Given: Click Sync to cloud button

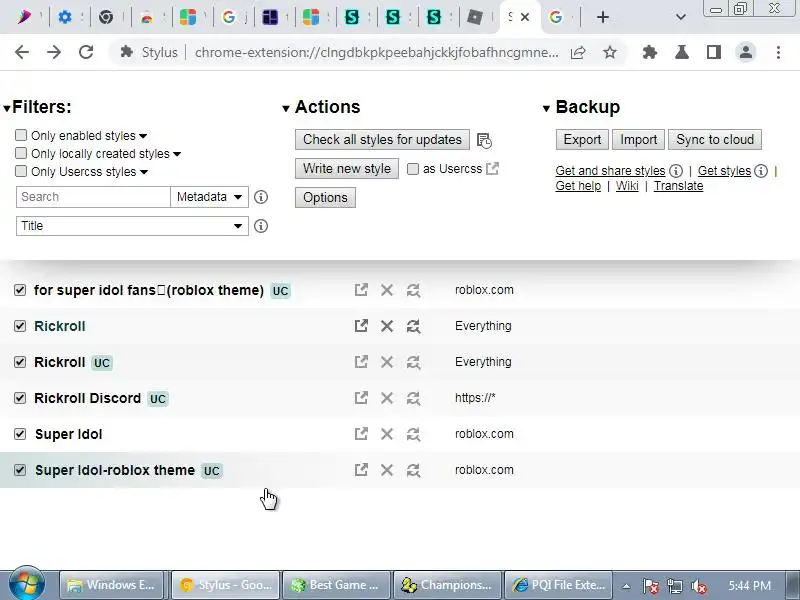Looking at the screenshot, I should [715, 139].
